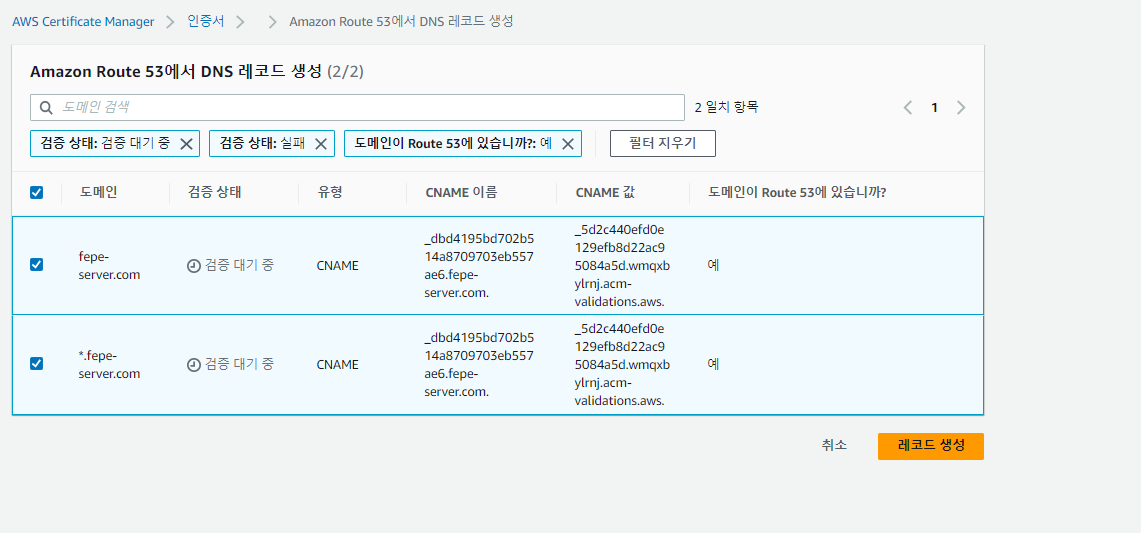Remove the Route 53 domain filter chip
1141x533 pixels.
click(568, 143)
